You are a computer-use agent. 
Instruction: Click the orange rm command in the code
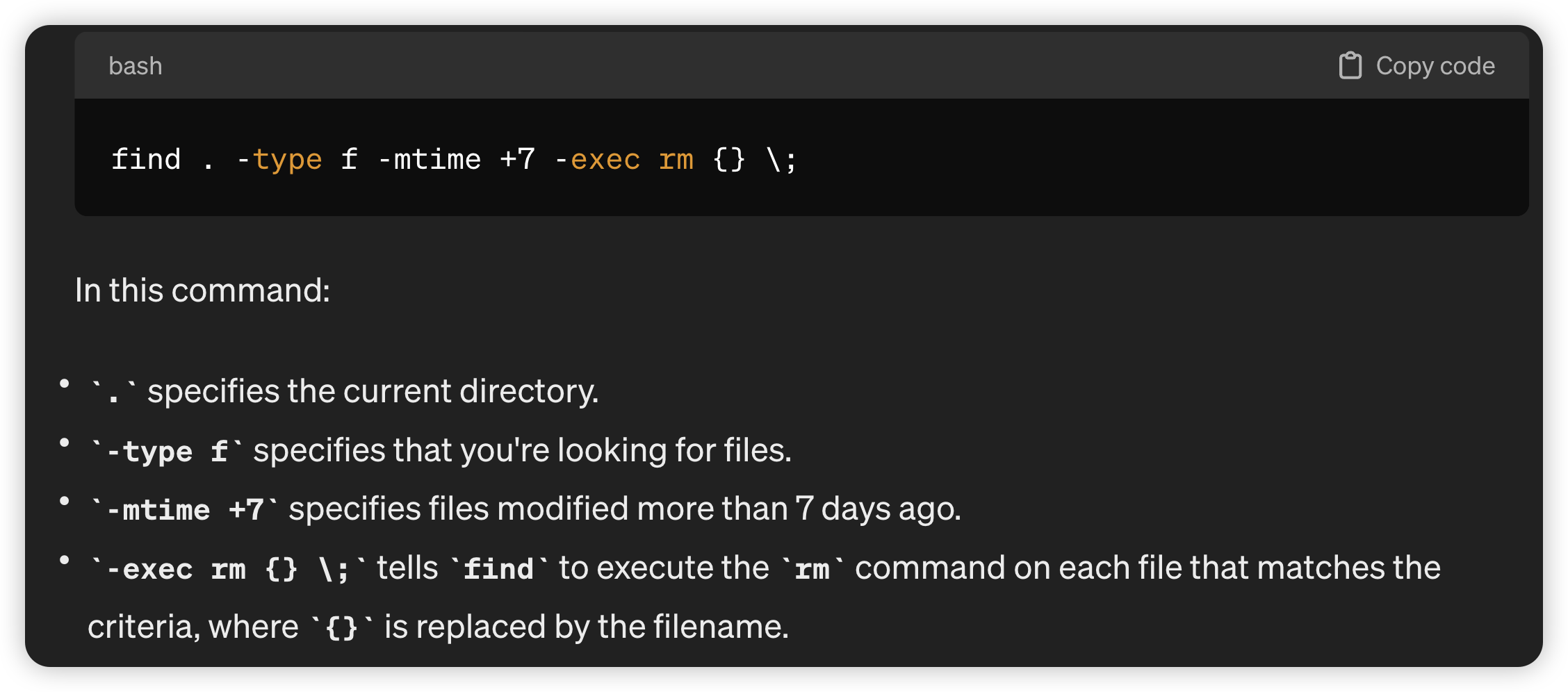[x=676, y=160]
